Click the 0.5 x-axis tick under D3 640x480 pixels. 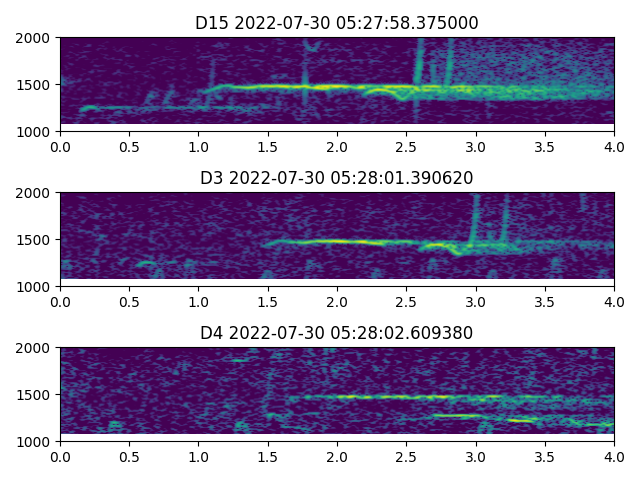click(x=129, y=302)
